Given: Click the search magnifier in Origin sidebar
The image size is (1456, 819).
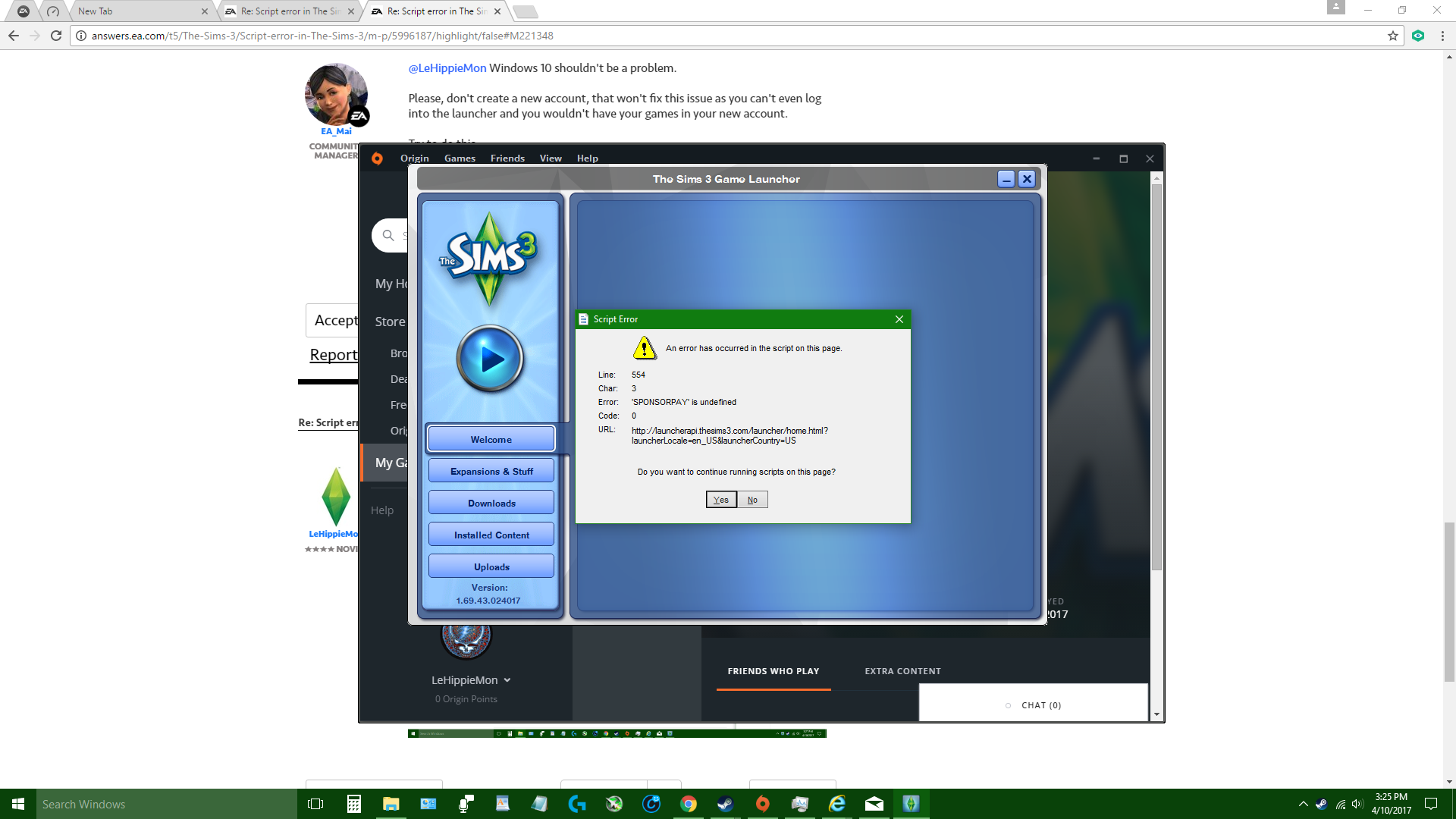Looking at the screenshot, I should [388, 235].
